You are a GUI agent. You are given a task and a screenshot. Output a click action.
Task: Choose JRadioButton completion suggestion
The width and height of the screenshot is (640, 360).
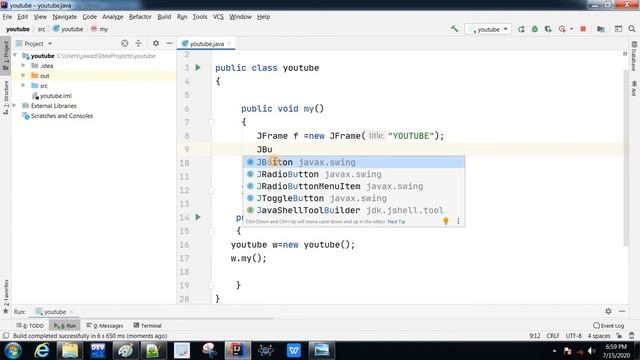pos(354,174)
